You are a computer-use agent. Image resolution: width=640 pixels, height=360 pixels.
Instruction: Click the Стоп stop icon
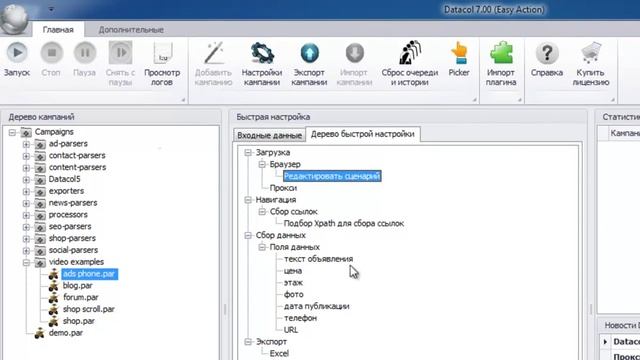click(51, 53)
